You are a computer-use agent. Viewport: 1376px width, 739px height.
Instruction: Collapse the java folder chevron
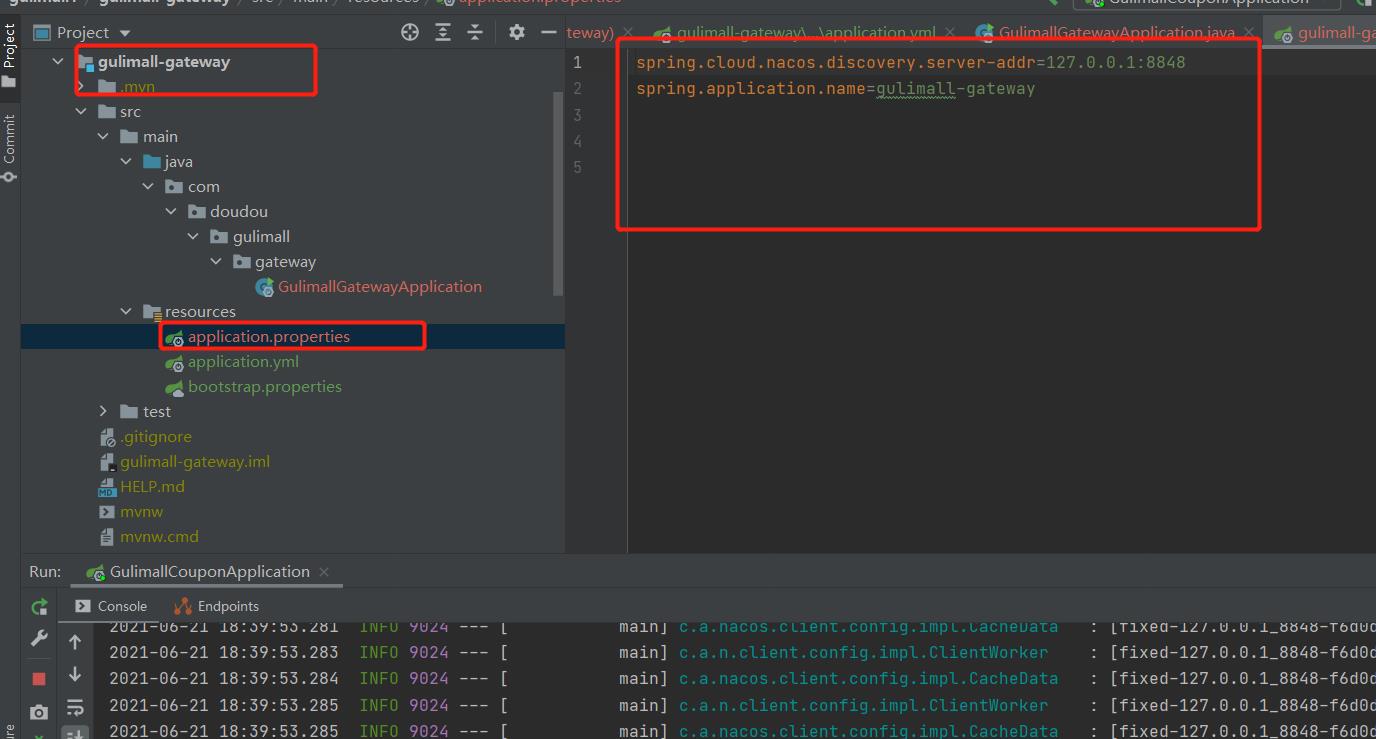(x=126, y=162)
